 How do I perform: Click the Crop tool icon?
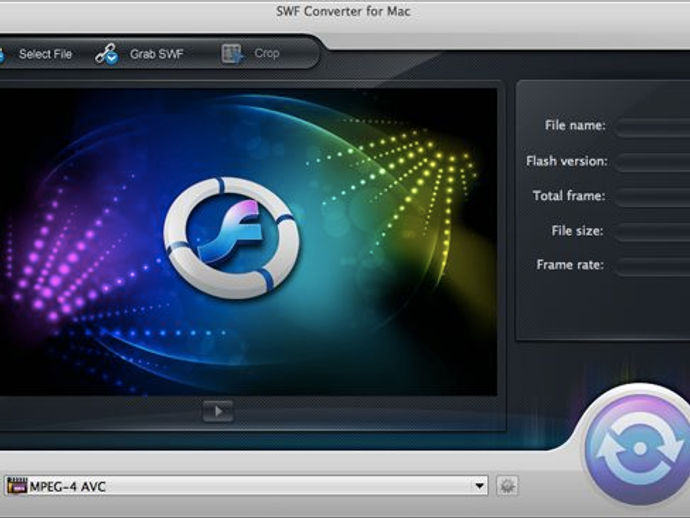[x=231, y=54]
